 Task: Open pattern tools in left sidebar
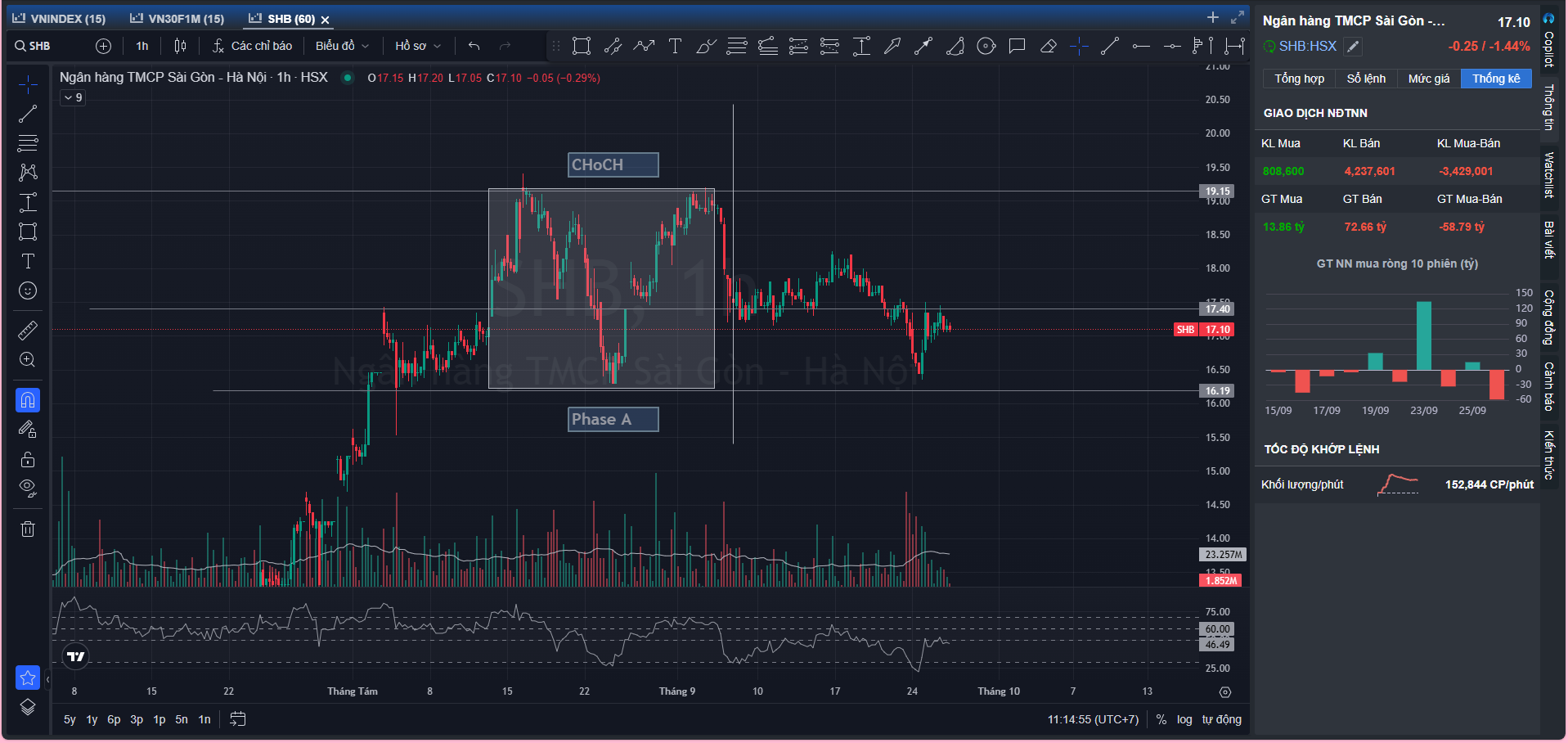28,172
